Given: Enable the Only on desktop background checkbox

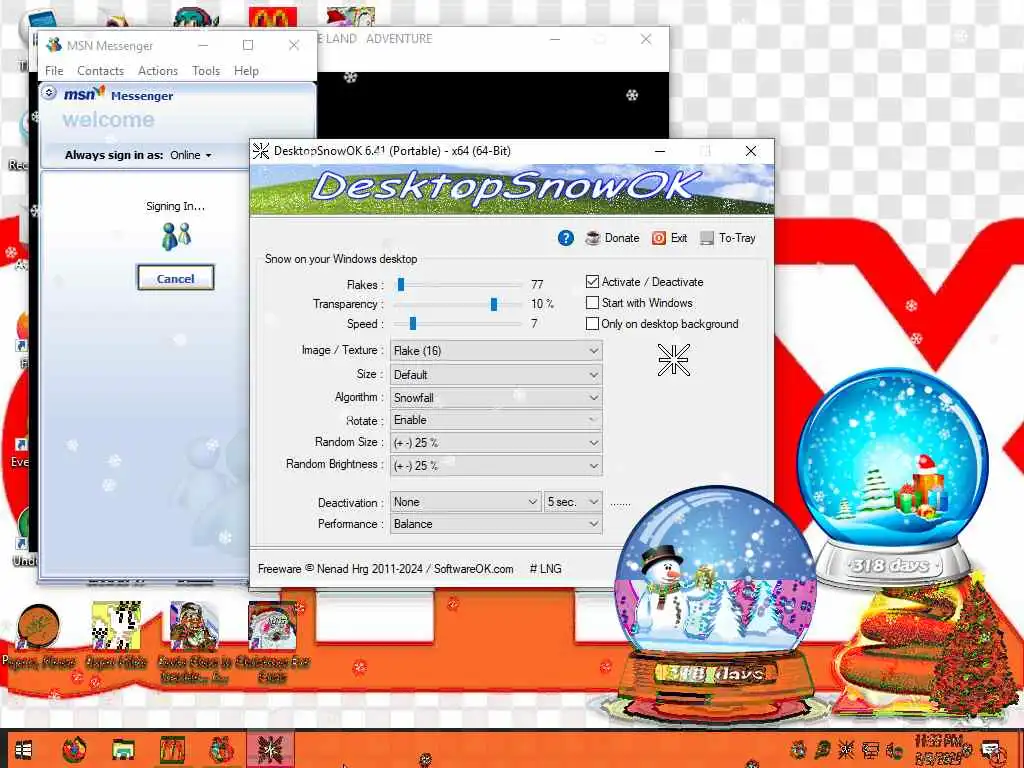Looking at the screenshot, I should pos(592,324).
